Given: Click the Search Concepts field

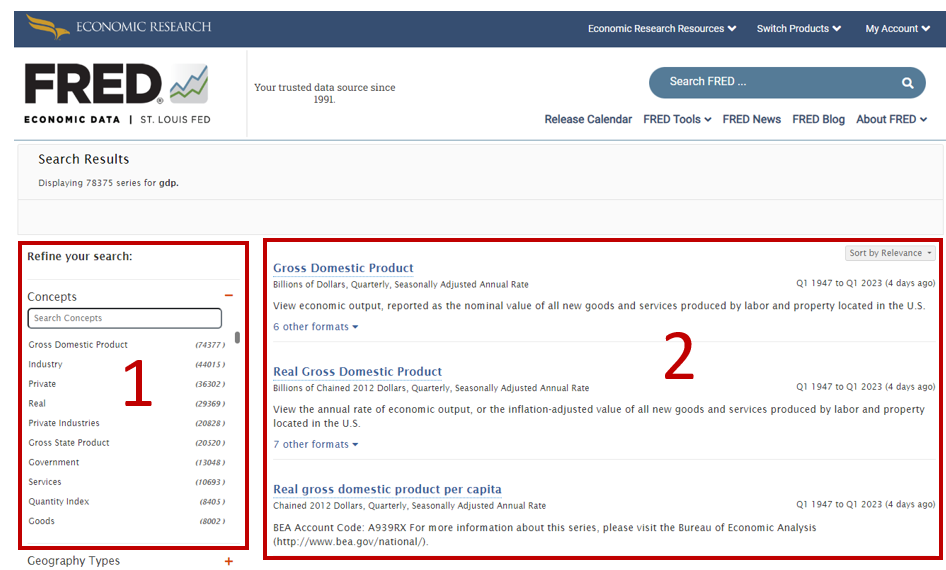Looking at the screenshot, I should point(125,318).
